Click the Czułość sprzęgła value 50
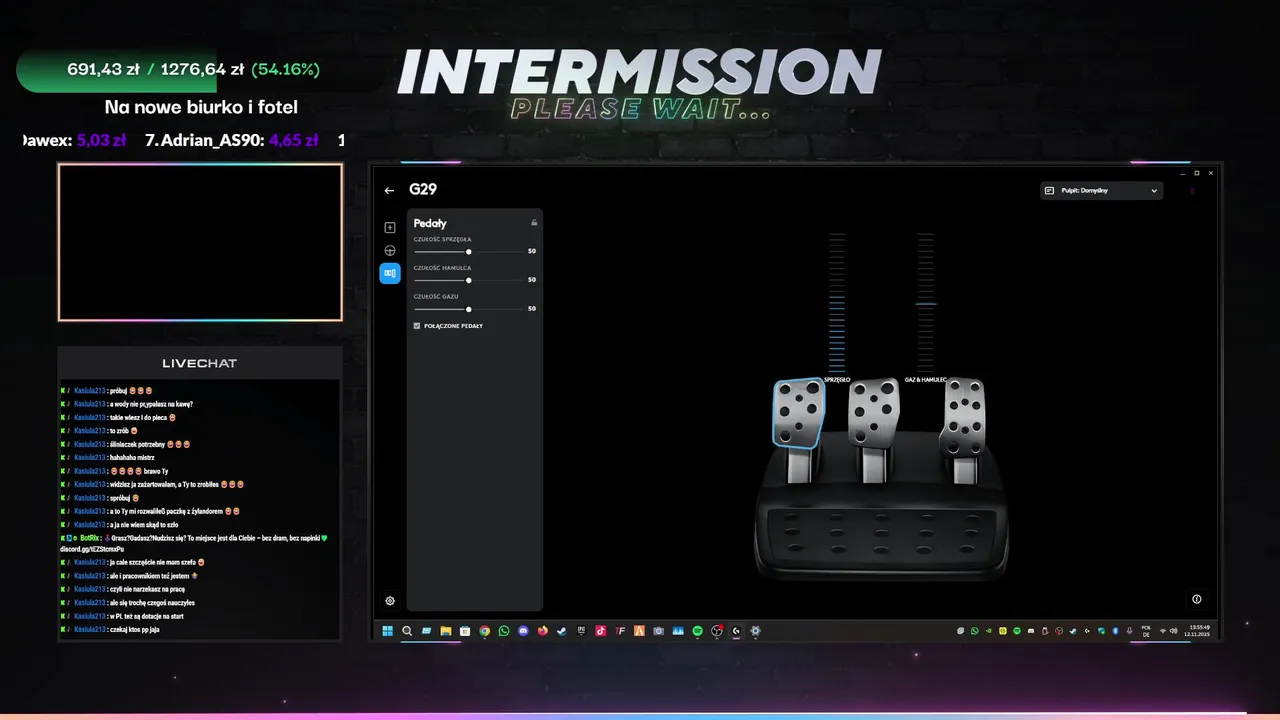The width and height of the screenshot is (1280, 720). (x=532, y=251)
